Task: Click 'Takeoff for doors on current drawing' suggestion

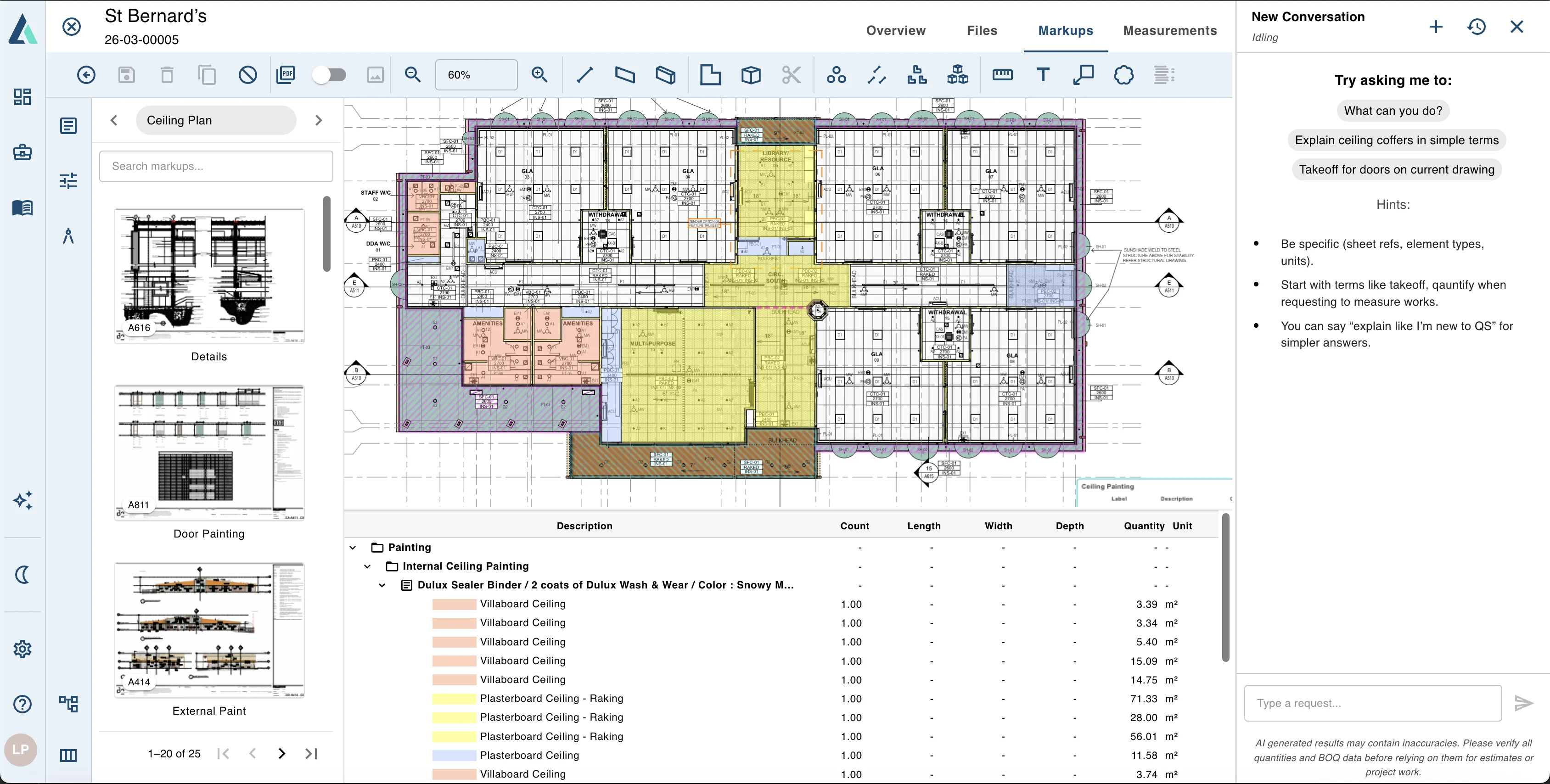Action: point(1397,170)
